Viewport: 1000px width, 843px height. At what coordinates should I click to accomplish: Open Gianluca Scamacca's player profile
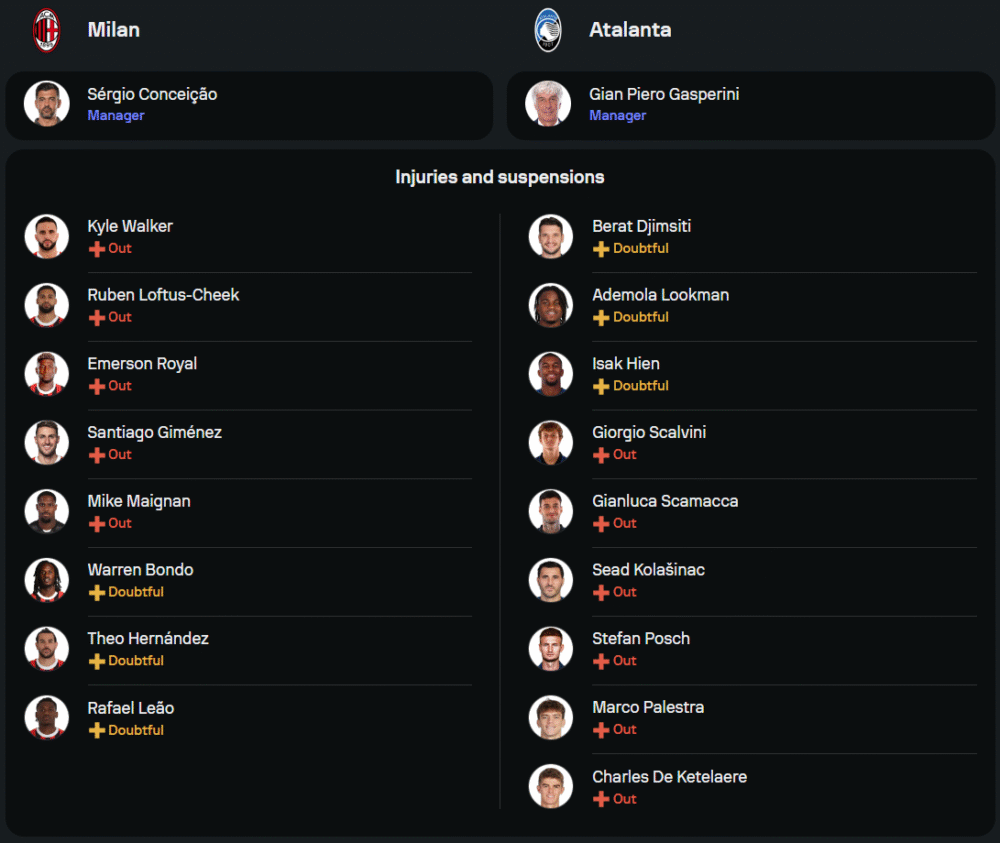[x=665, y=501]
